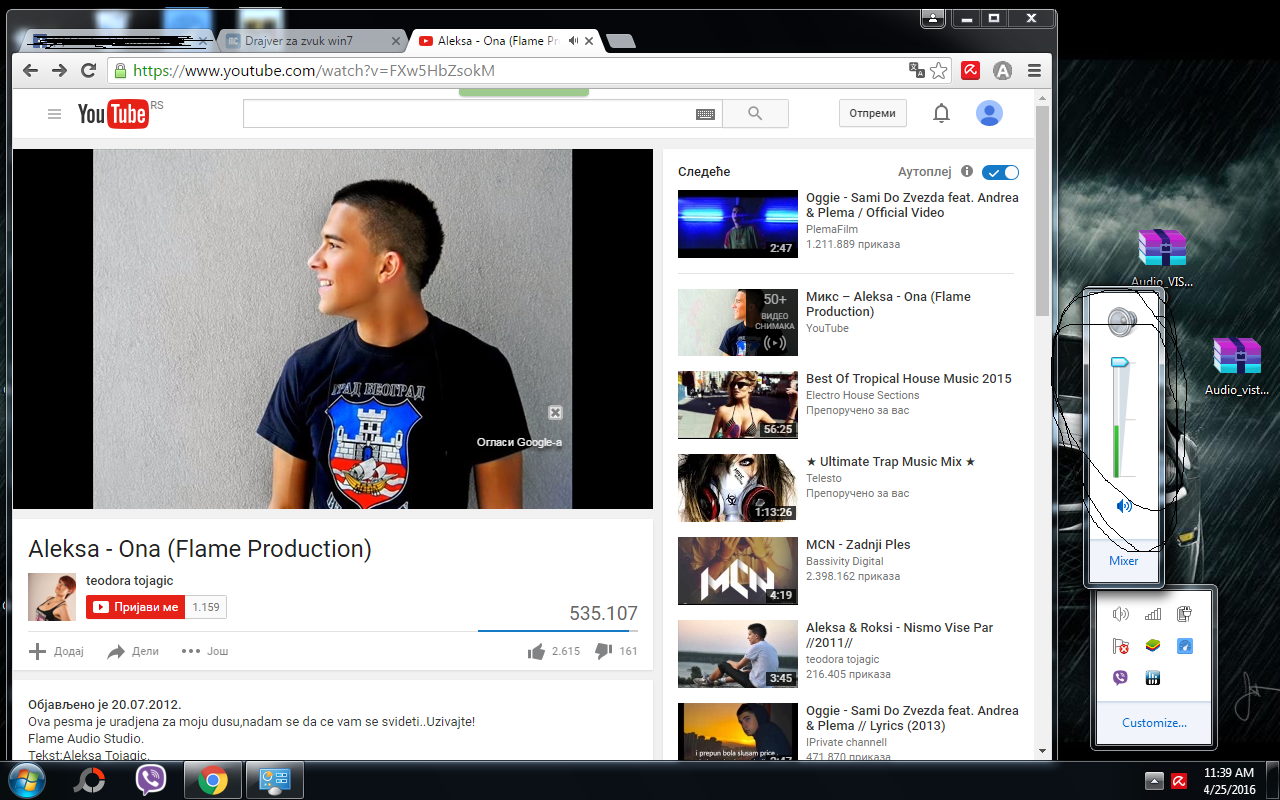
Task: Mute the speaker in the volume popup
Action: tap(1124, 506)
